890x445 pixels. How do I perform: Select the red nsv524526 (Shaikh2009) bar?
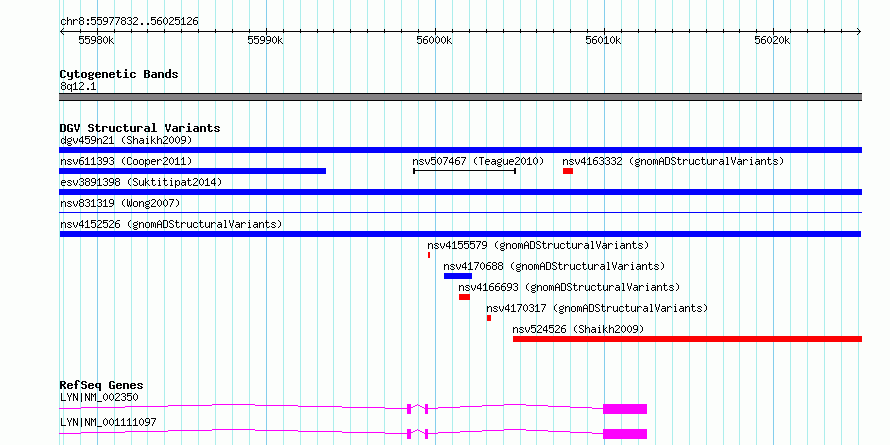[687, 339]
